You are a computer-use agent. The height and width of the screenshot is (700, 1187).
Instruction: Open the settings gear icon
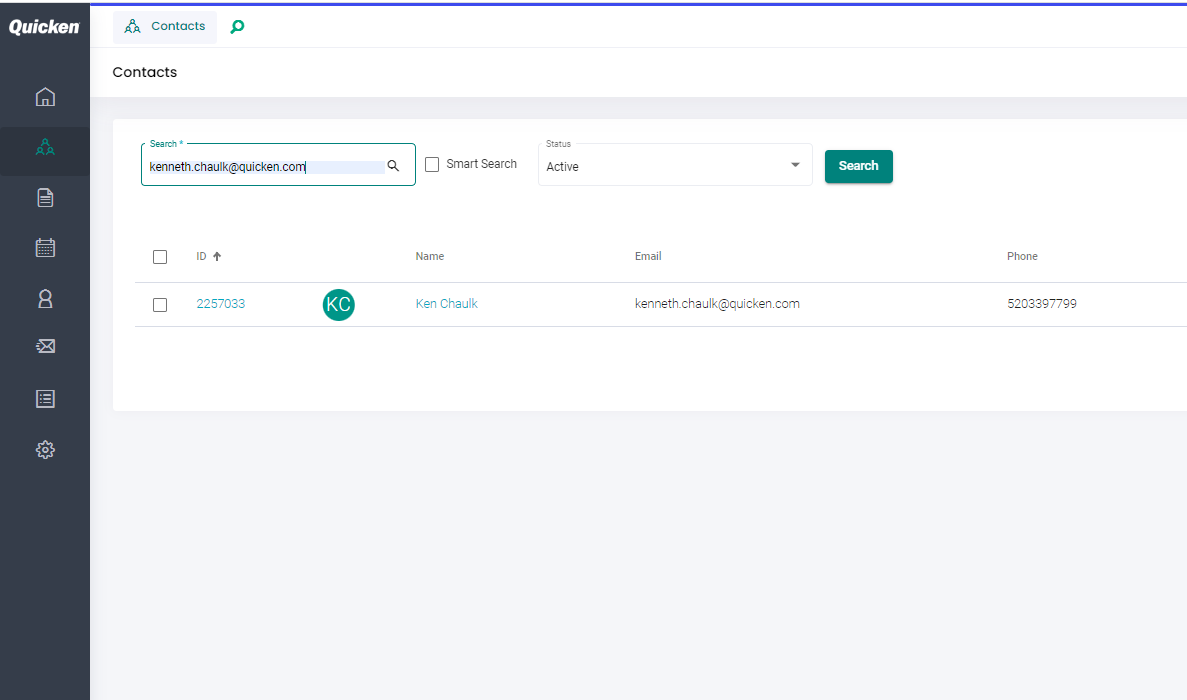click(45, 450)
